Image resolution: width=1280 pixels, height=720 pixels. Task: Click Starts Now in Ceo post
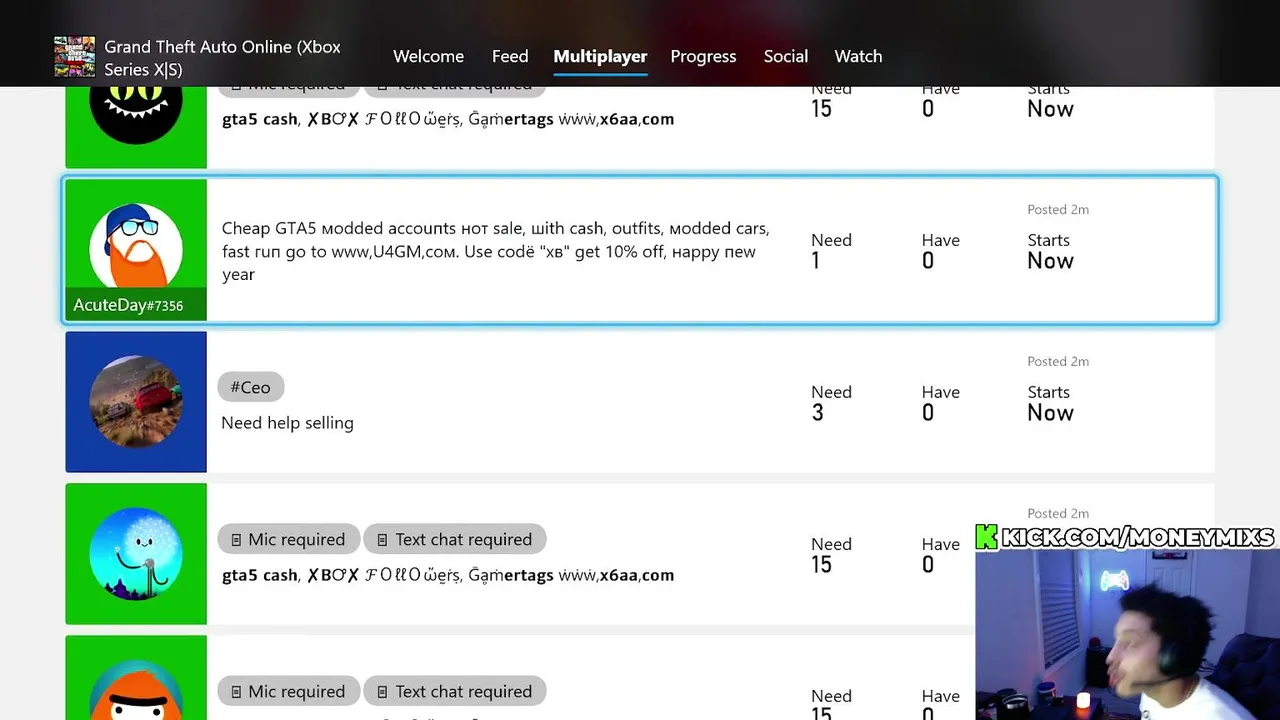pos(1050,403)
